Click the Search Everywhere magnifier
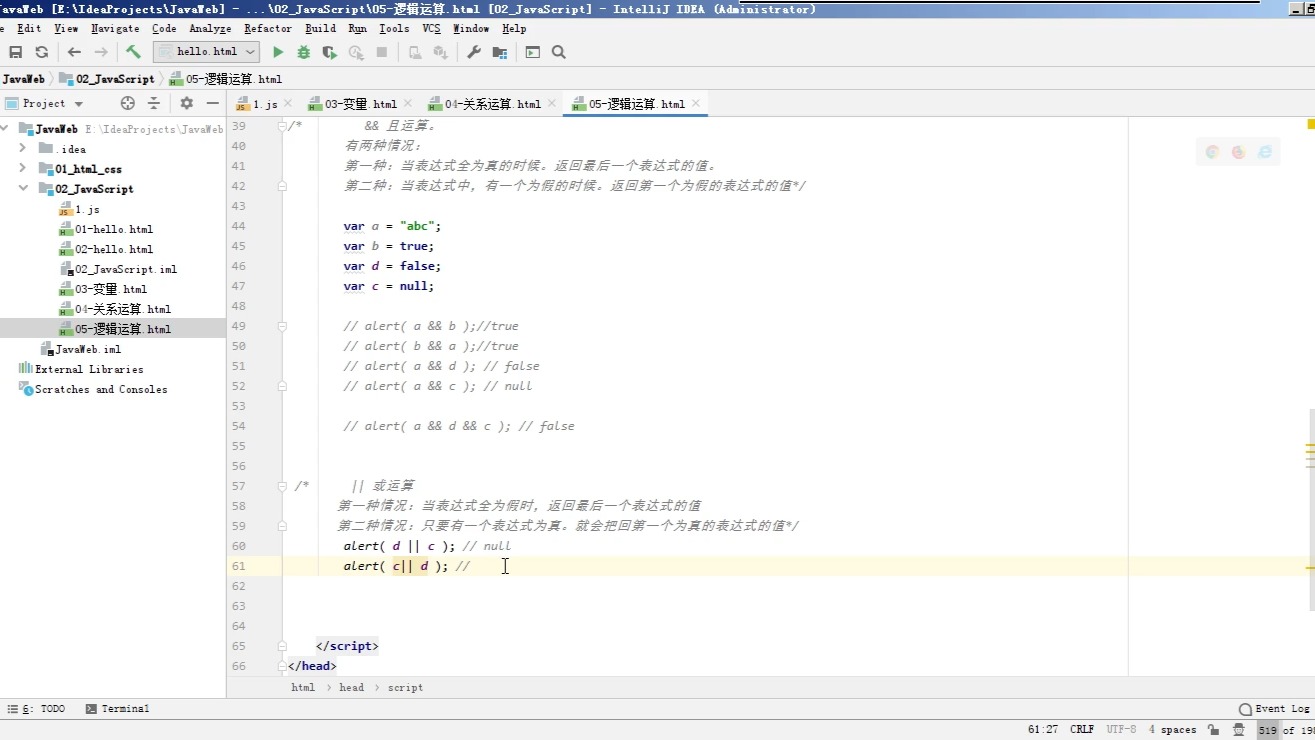 point(559,52)
